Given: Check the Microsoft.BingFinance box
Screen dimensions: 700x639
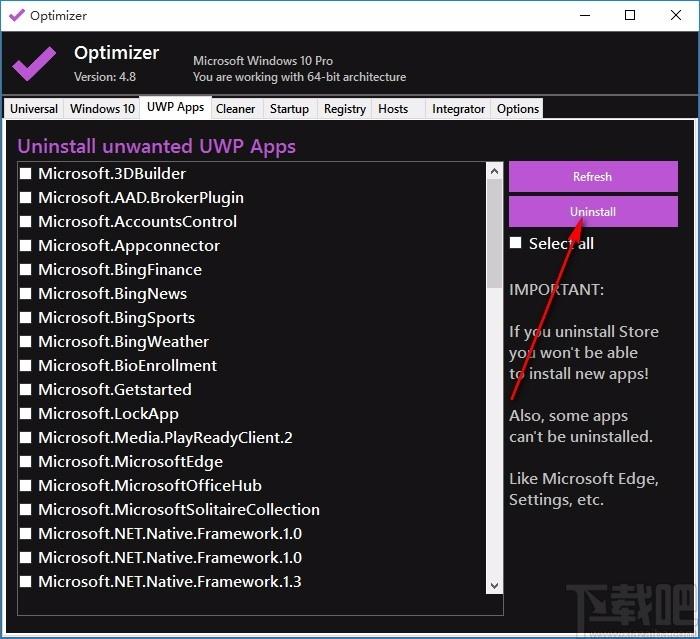Looking at the screenshot, I should (x=26, y=270).
